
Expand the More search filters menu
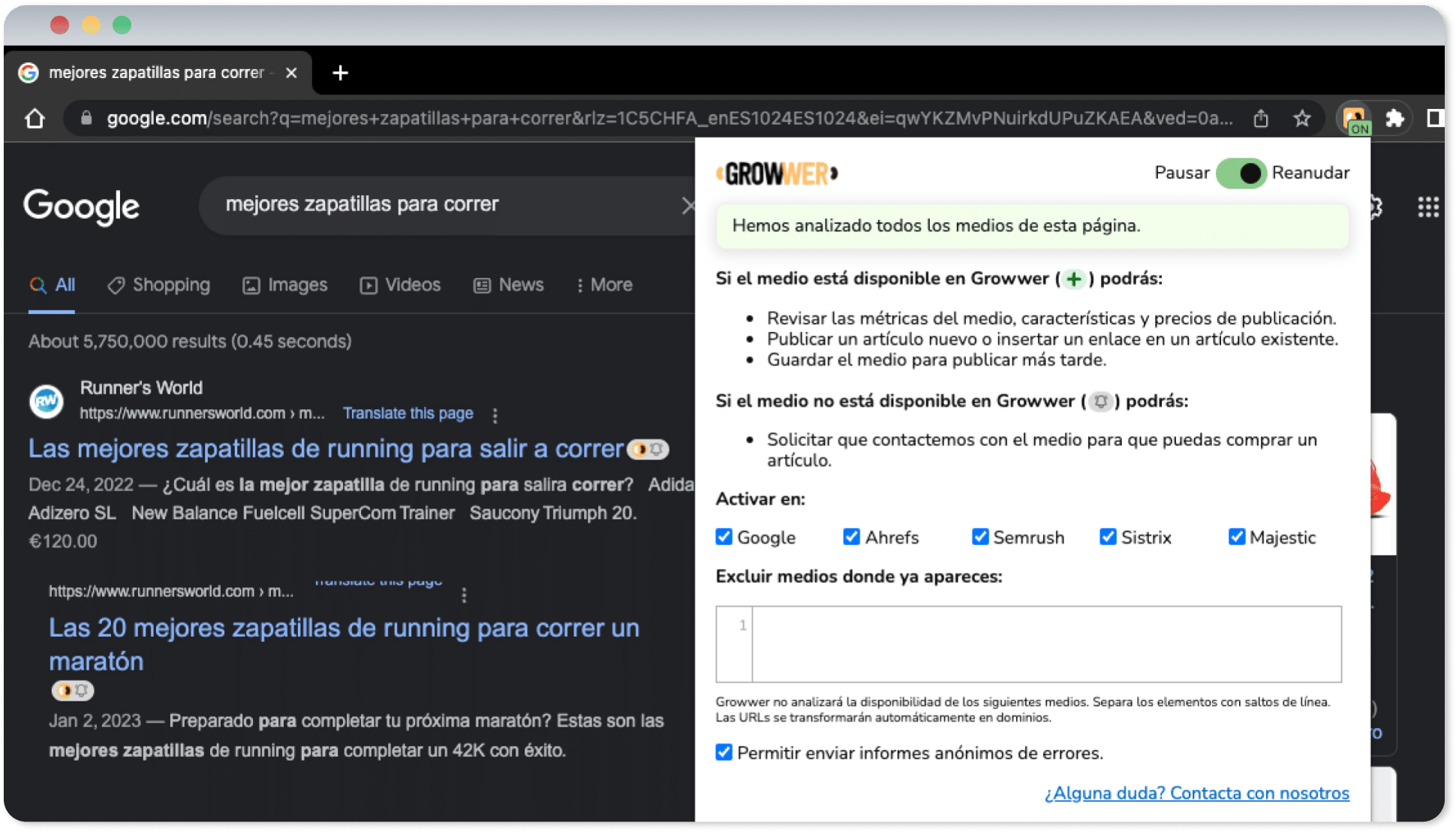coord(605,285)
